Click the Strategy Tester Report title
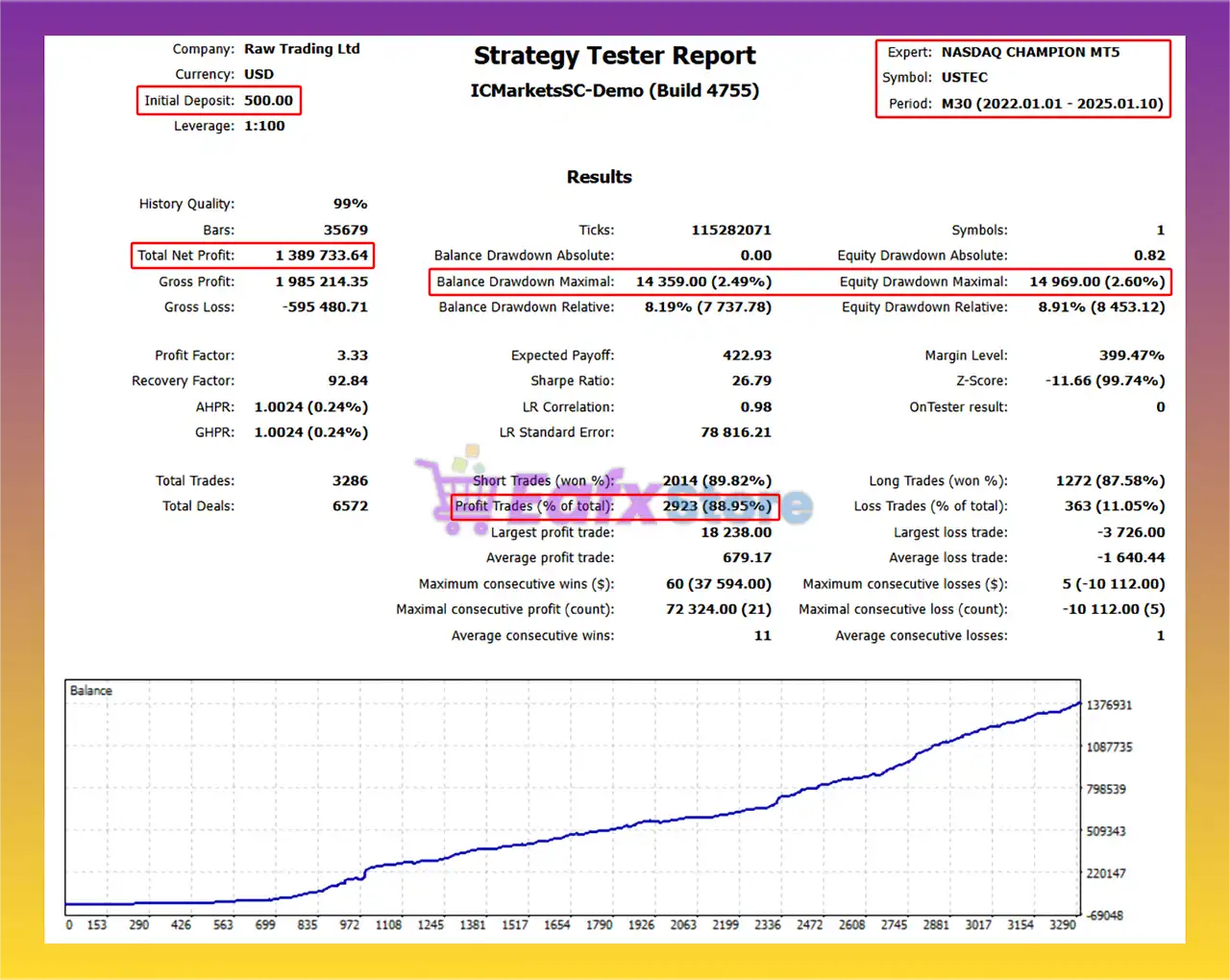The image size is (1230, 980). [x=614, y=56]
